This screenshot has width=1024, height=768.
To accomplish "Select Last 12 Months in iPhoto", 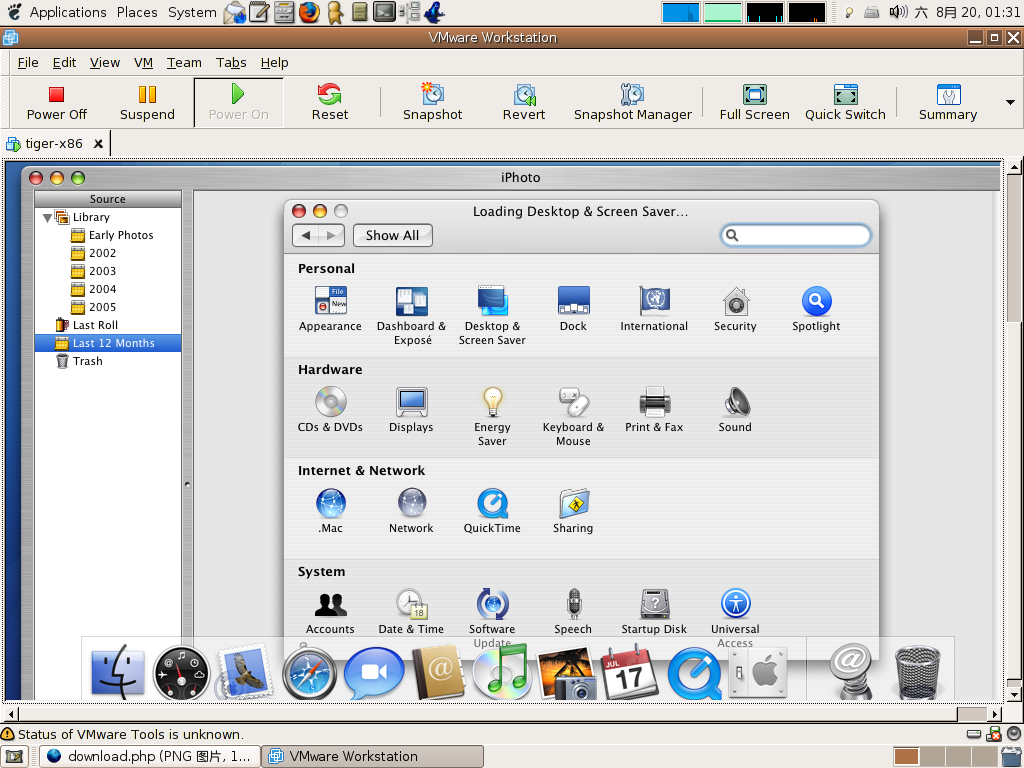I will (108, 343).
